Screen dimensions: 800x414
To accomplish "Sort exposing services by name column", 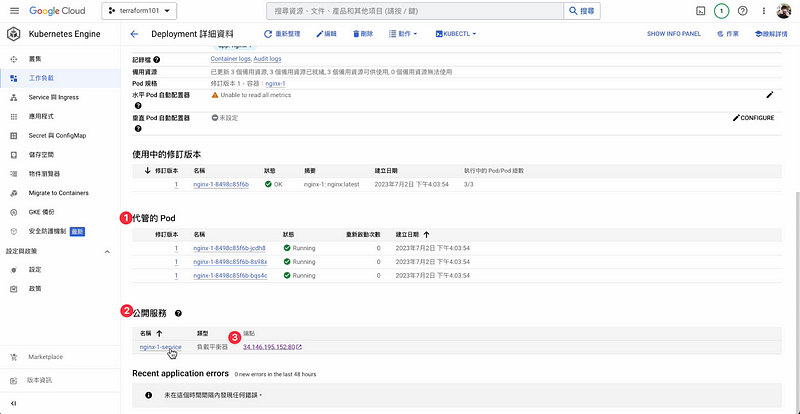I will pos(151,333).
